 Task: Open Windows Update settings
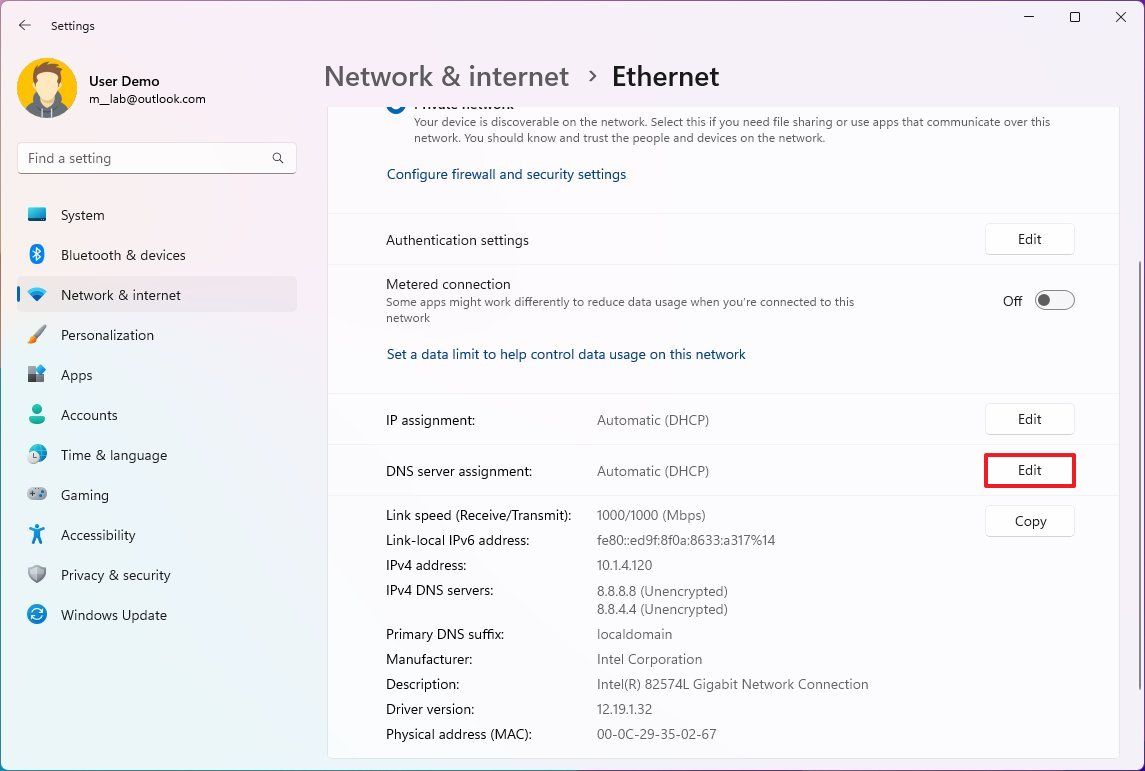[113, 614]
